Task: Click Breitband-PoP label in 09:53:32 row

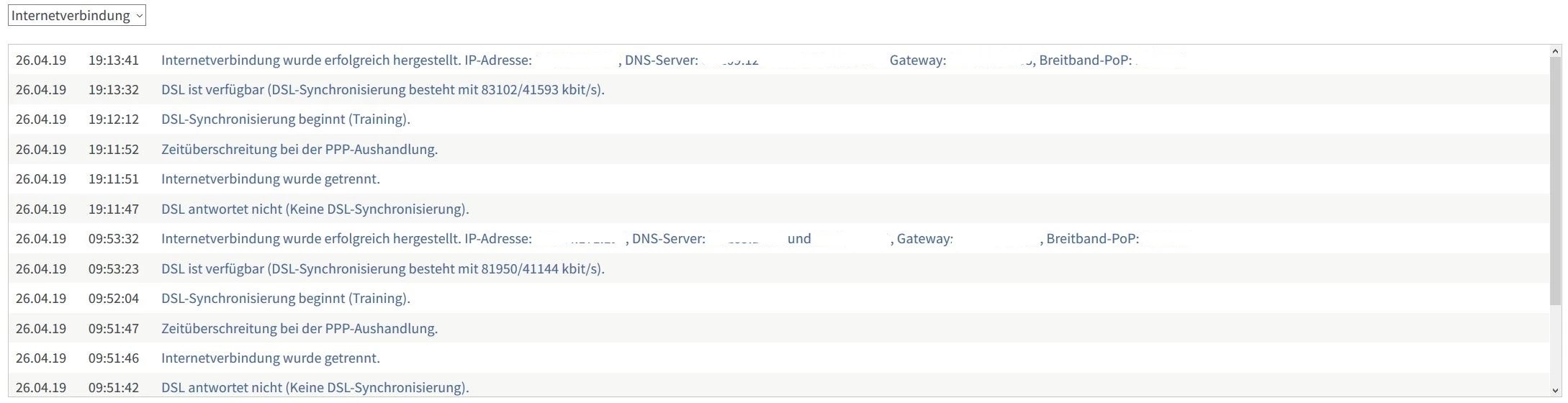Action: point(1093,239)
